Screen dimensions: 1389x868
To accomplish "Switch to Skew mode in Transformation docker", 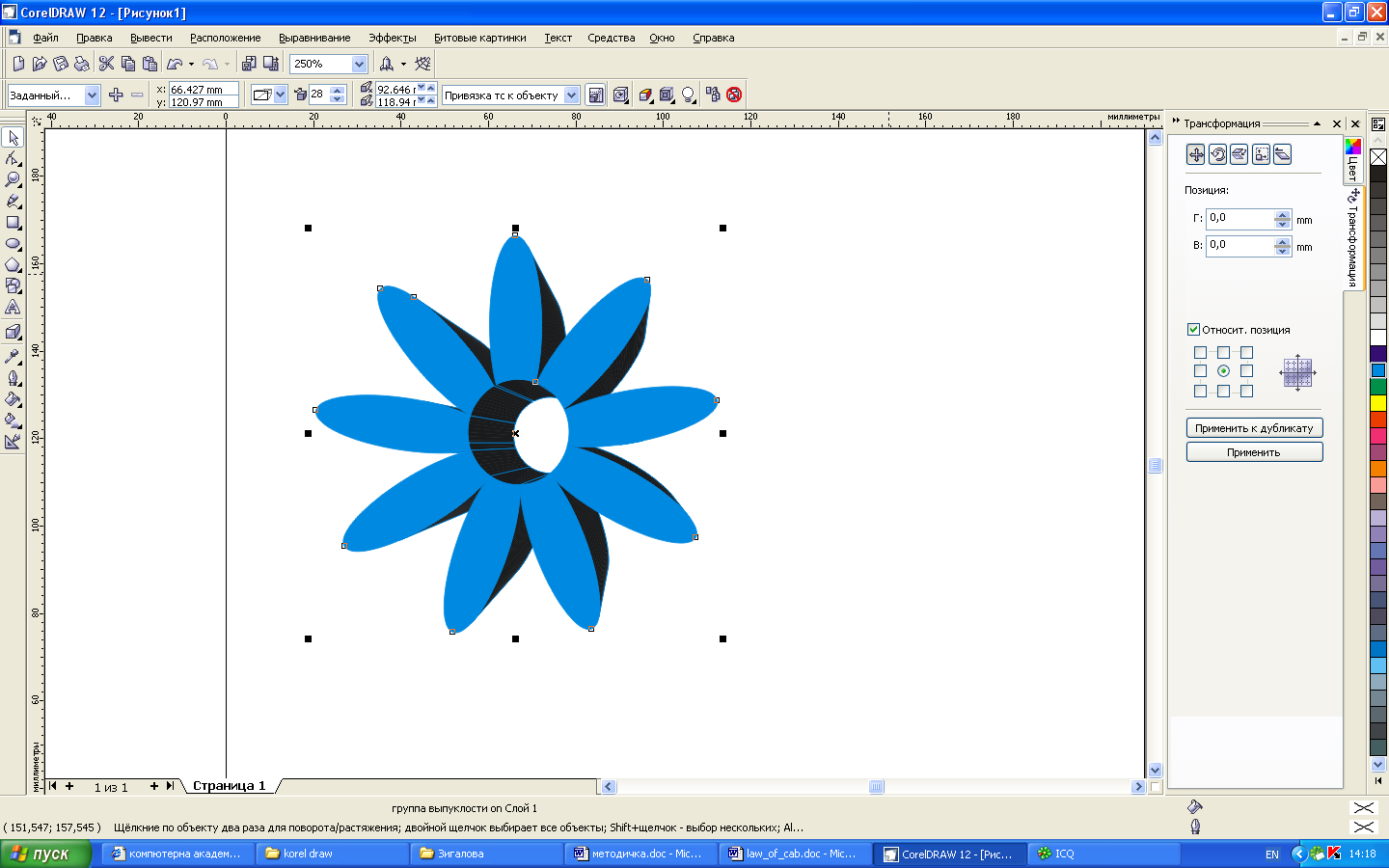I will click(x=1282, y=154).
